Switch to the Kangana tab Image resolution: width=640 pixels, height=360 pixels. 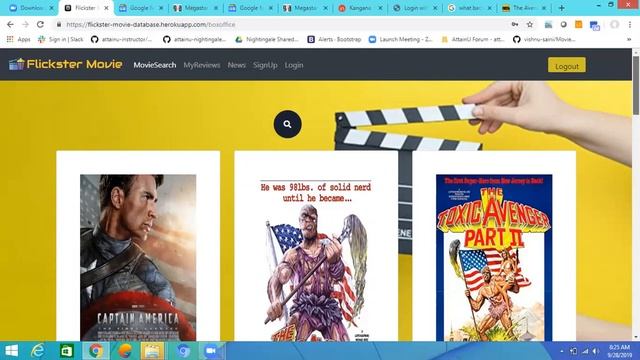click(x=360, y=8)
